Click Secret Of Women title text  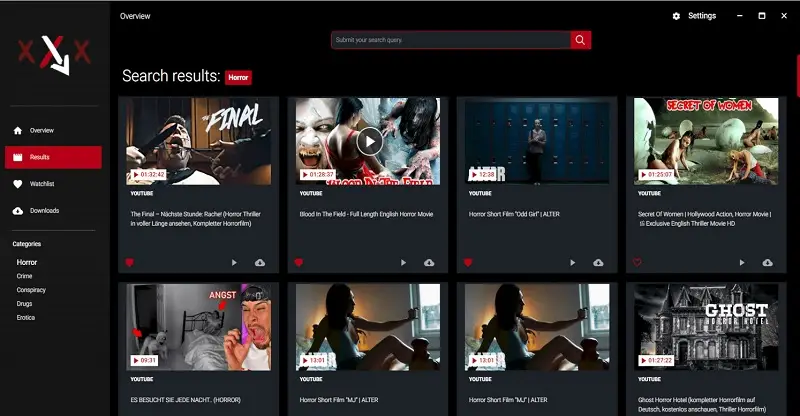[x=705, y=219]
